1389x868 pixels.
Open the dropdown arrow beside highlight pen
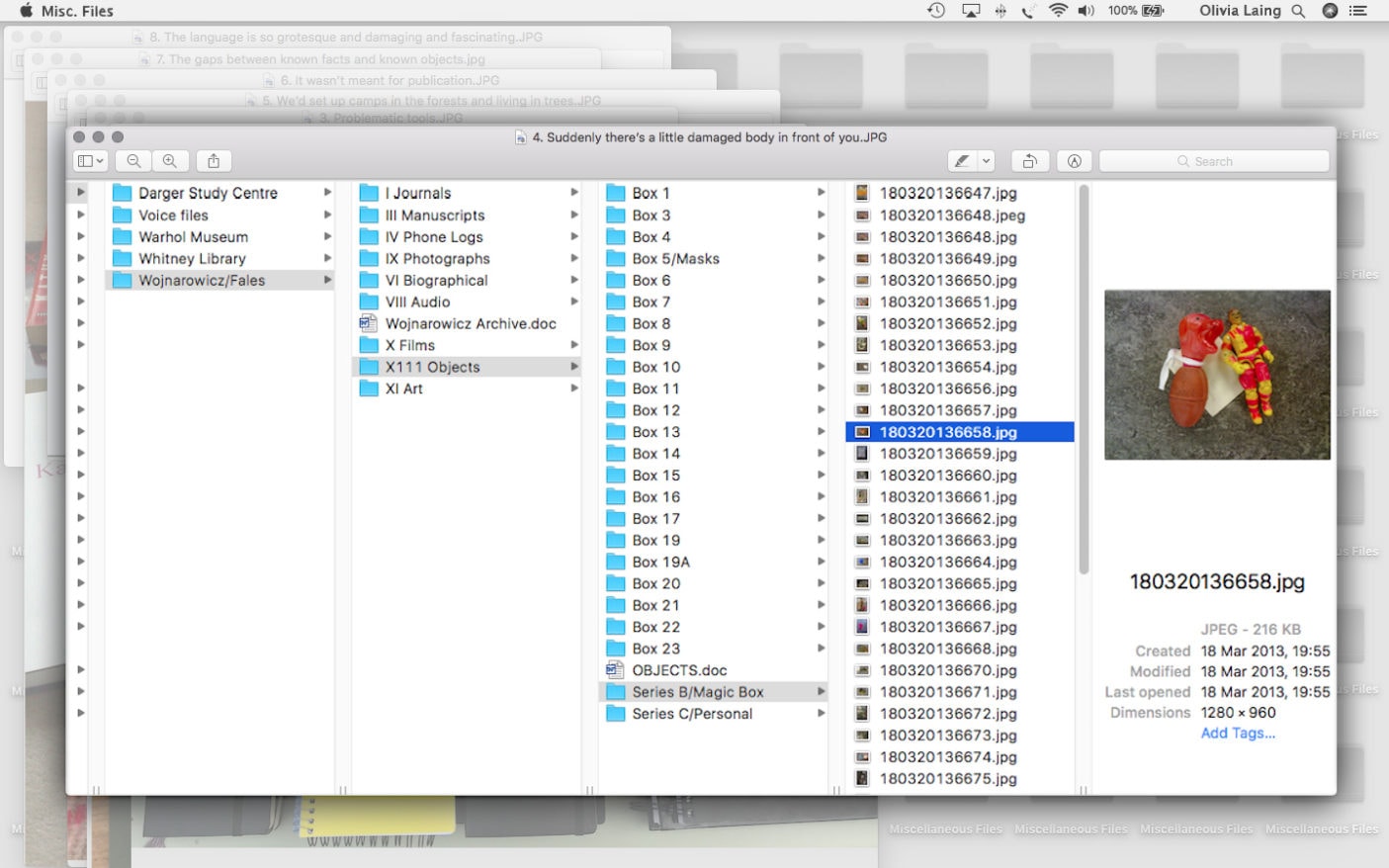pos(986,161)
